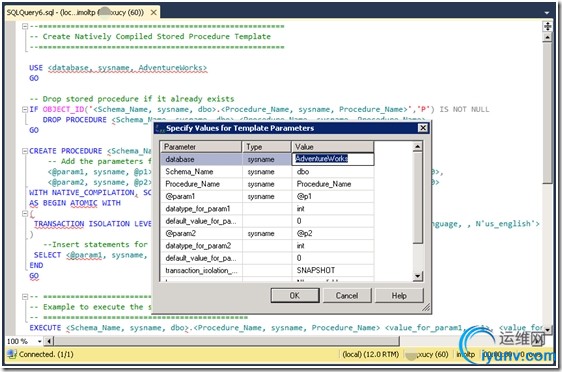Click the @p2 value cell
The image size is (562, 372).
333,234
